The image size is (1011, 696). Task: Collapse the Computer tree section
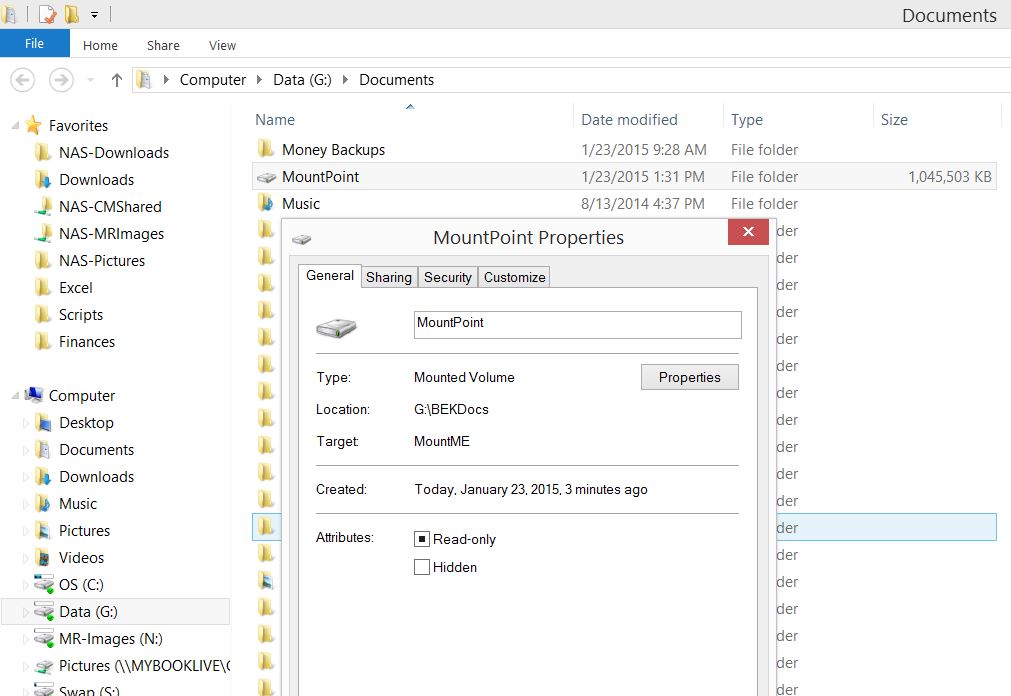(x=15, y=396)
